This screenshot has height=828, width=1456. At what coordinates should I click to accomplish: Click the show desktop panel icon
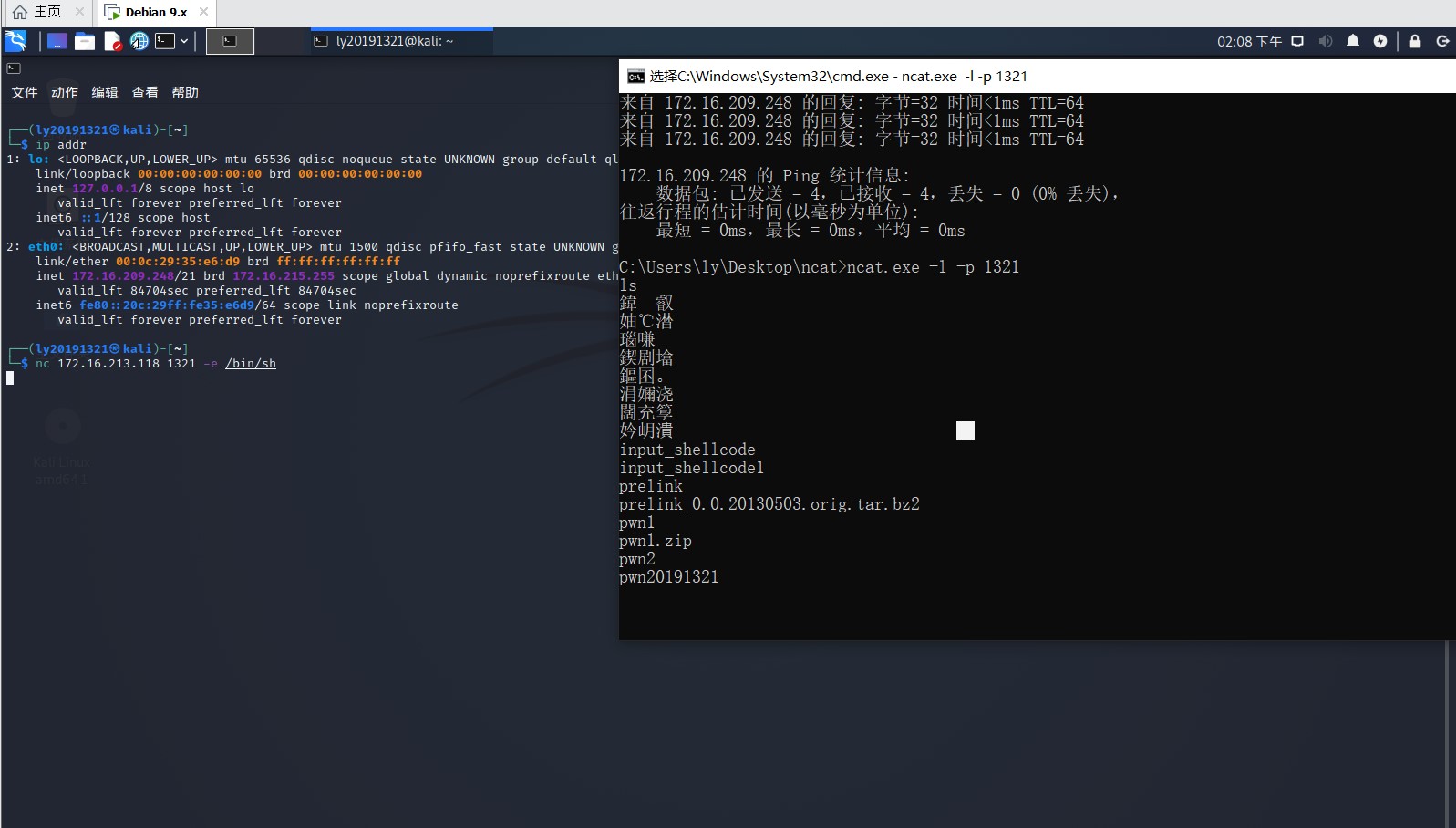coord(57,41)
